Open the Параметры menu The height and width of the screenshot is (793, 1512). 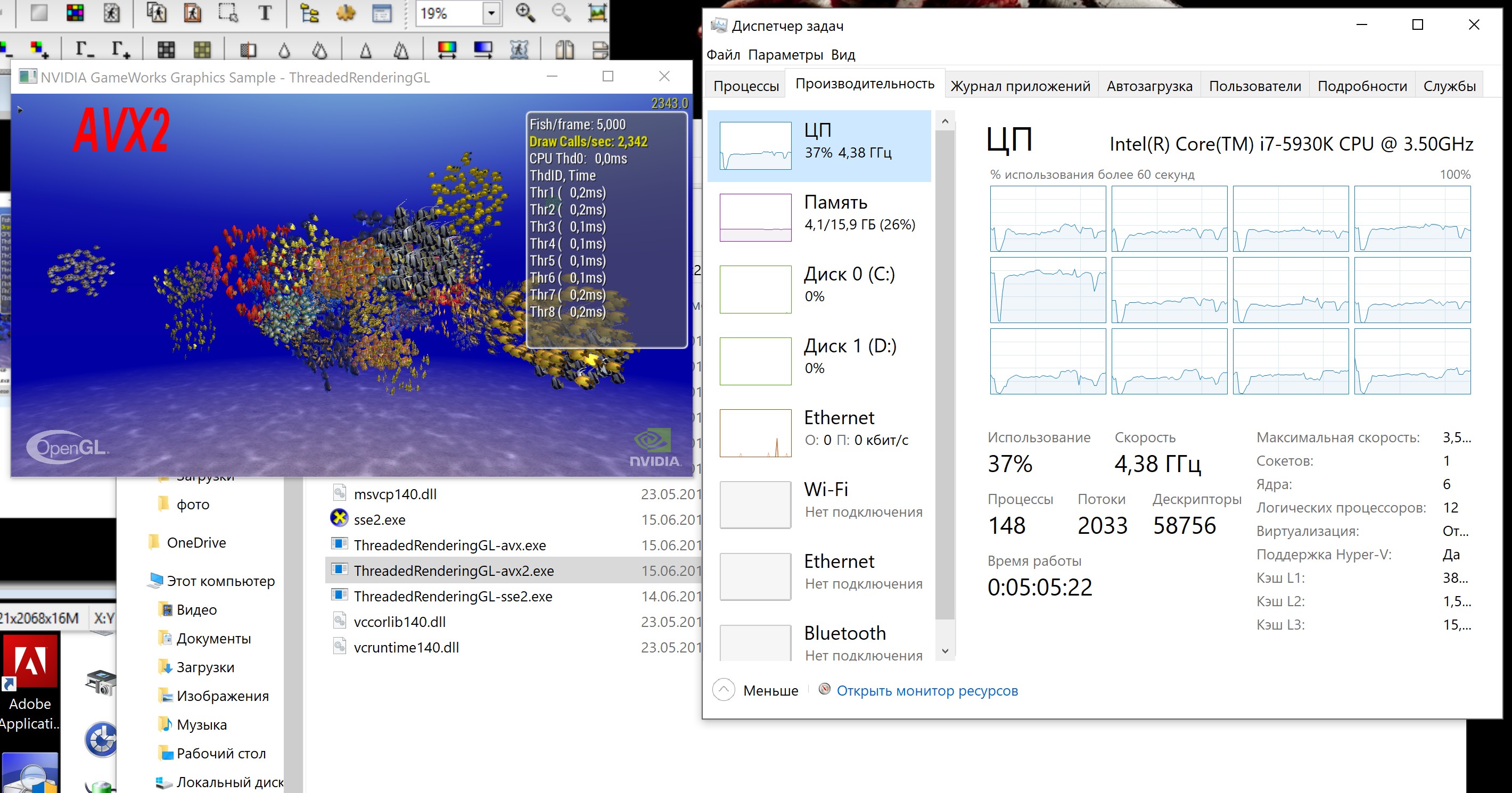tap(785, 55)
